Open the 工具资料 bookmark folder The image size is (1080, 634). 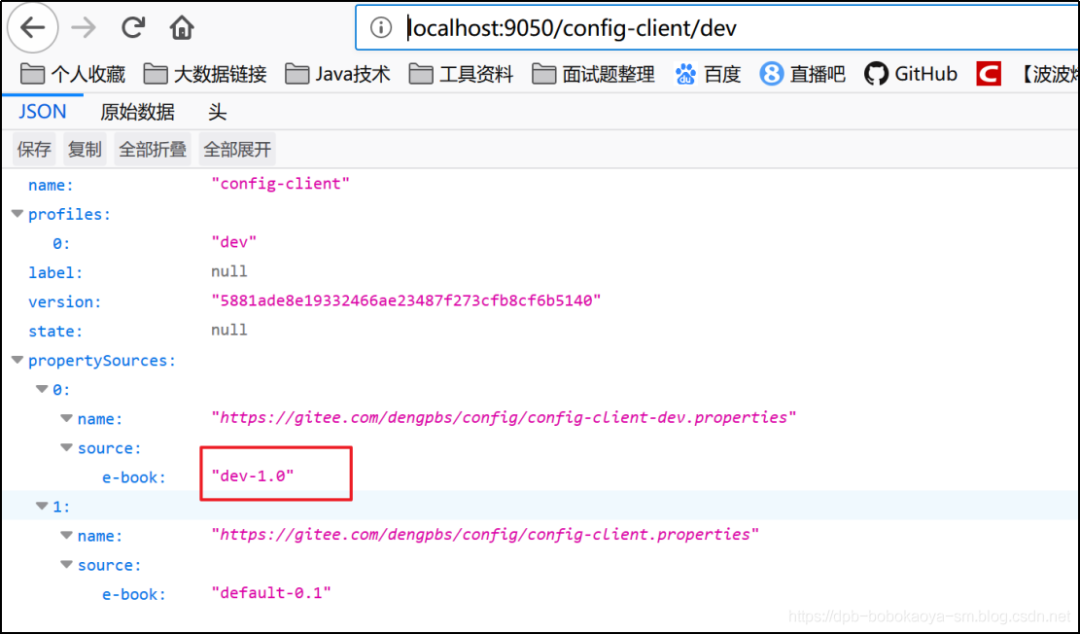pos(461,74)
